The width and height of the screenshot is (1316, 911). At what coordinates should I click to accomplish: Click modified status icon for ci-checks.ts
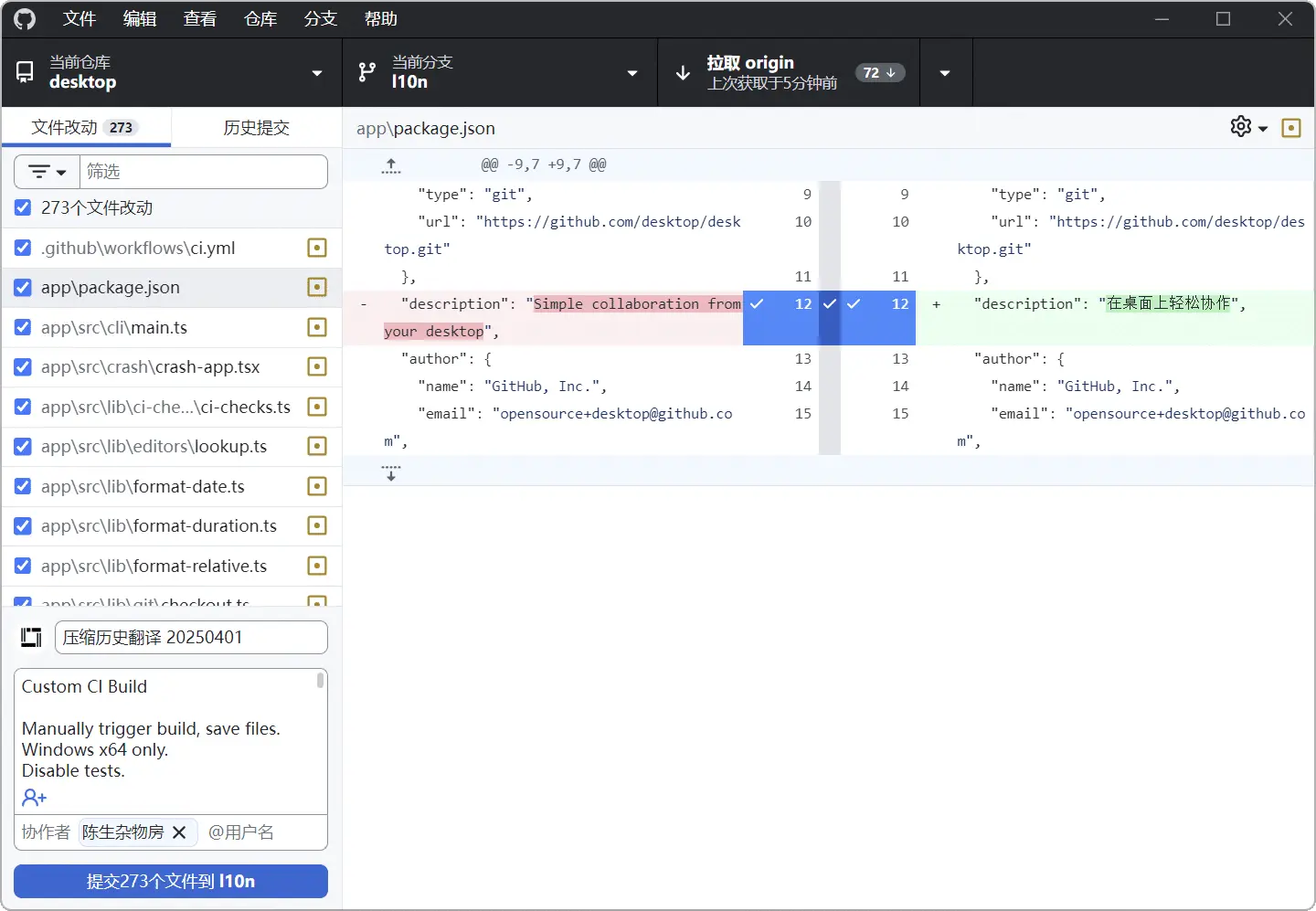[x=317, y=407]
